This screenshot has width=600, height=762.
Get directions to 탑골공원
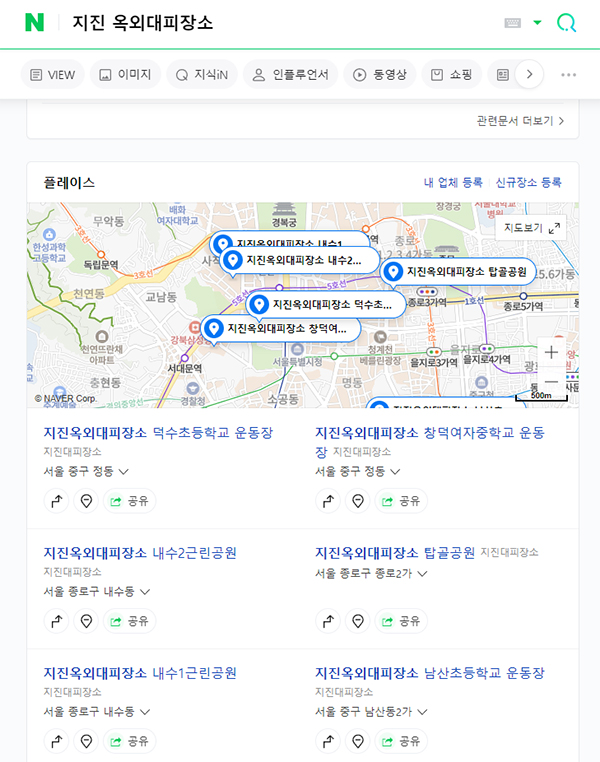(328, 621)
